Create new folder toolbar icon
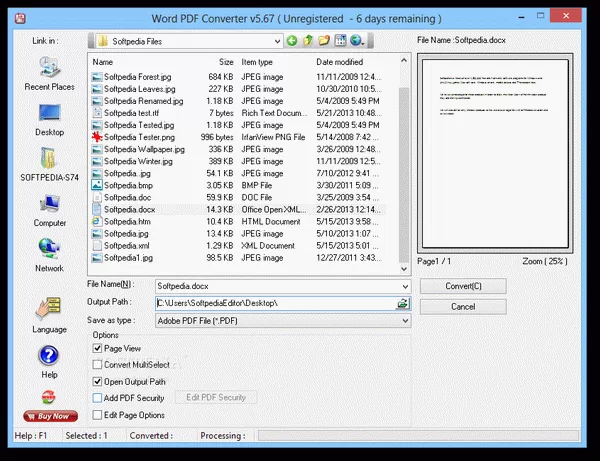 (x=324, y=41)
